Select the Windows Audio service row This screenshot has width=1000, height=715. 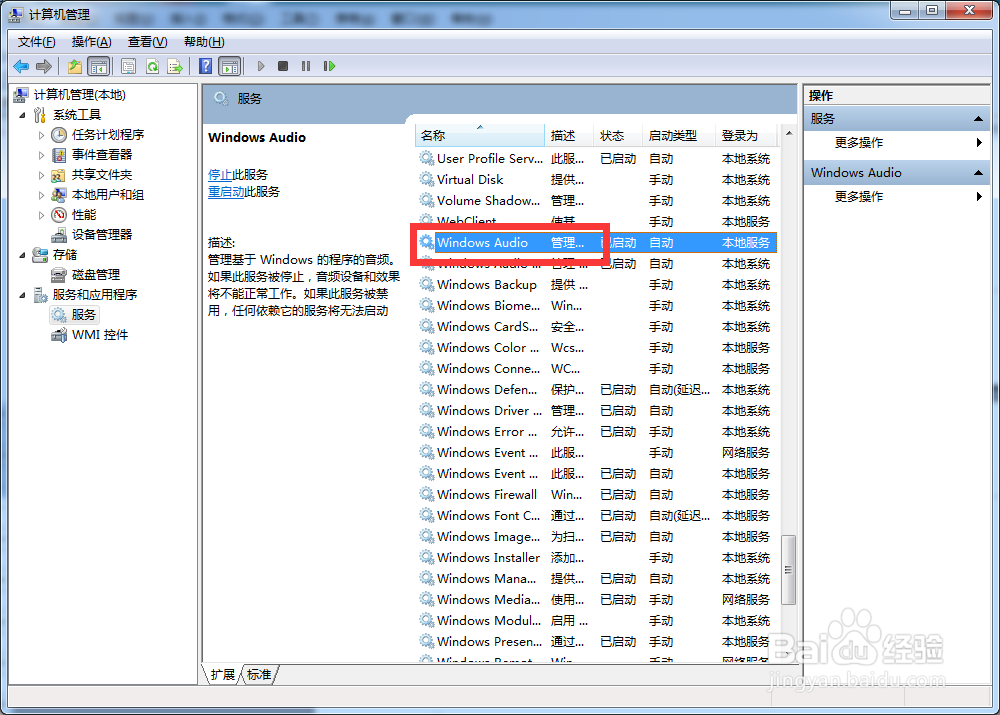click(597, 242)
